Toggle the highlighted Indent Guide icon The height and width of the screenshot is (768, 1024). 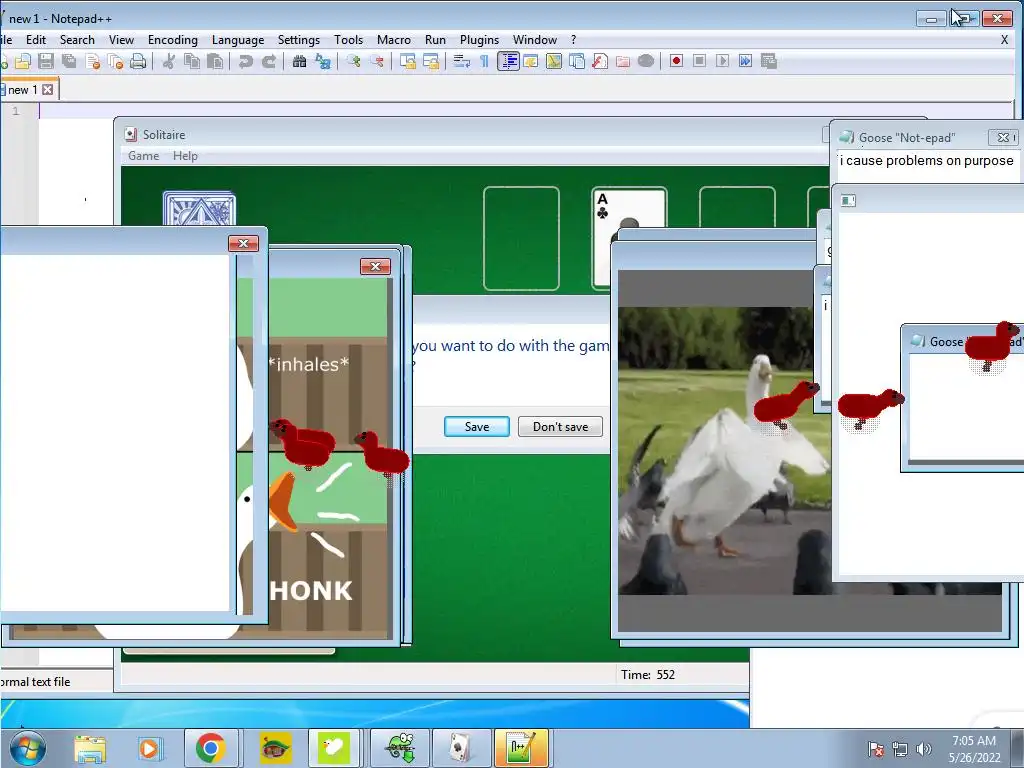click(x=508, y=61)
